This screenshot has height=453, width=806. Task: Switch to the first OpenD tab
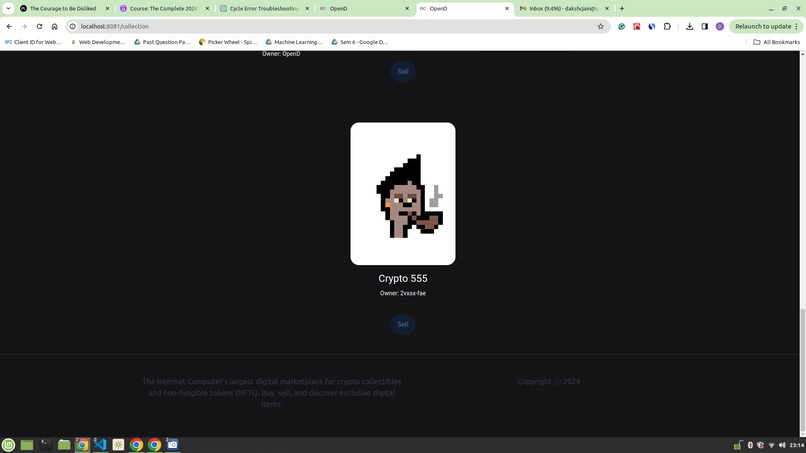pos(364,8)
